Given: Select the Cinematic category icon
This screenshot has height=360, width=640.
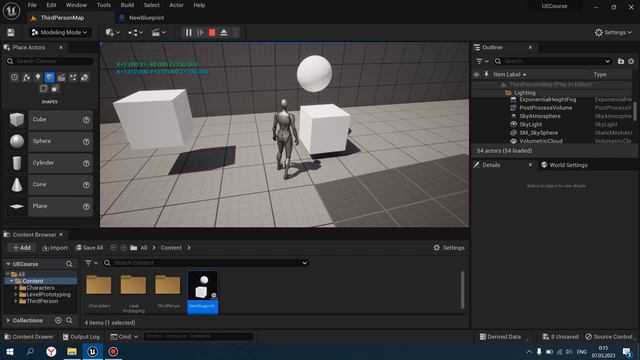Looking at the screenshot, I should 61,77.
